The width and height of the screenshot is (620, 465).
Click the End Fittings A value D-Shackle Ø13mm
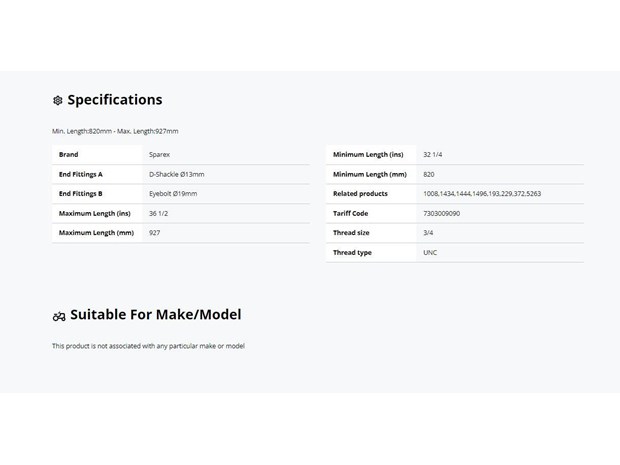point(176,174)
